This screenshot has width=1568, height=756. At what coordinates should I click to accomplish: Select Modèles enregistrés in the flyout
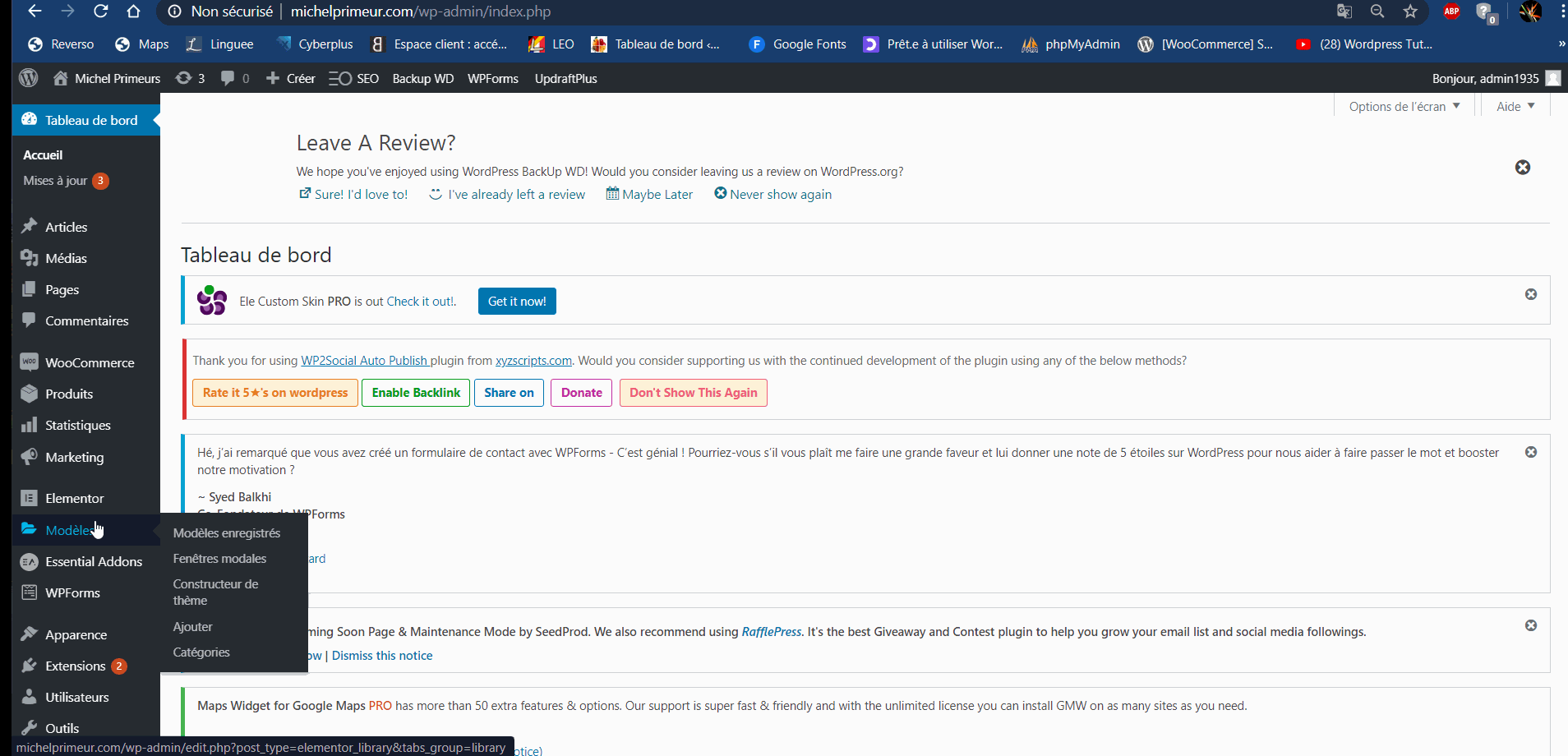[x=227, y=532]
